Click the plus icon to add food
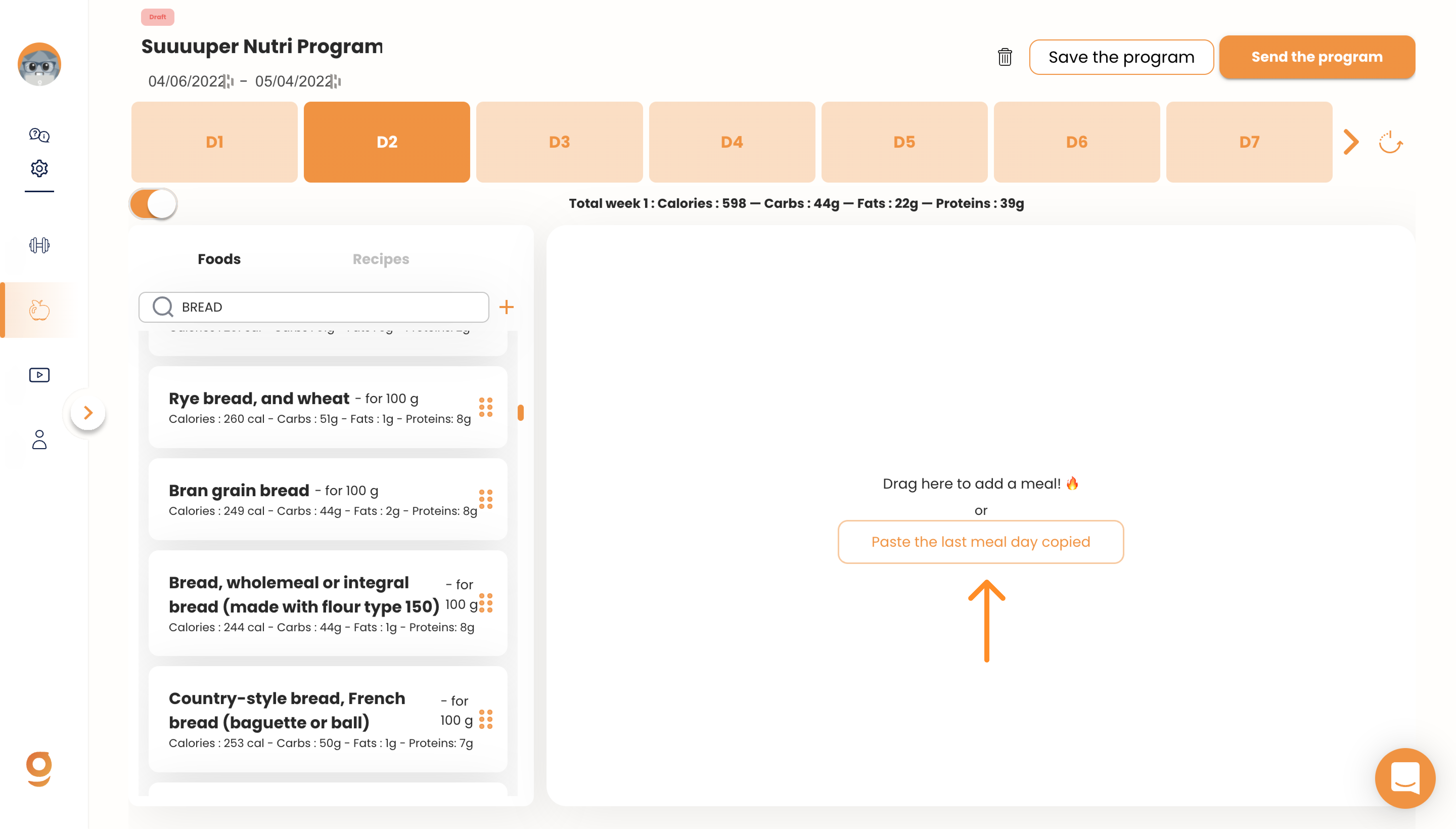1456x829 pixels. pyautogui.click(x=506, y=308)
